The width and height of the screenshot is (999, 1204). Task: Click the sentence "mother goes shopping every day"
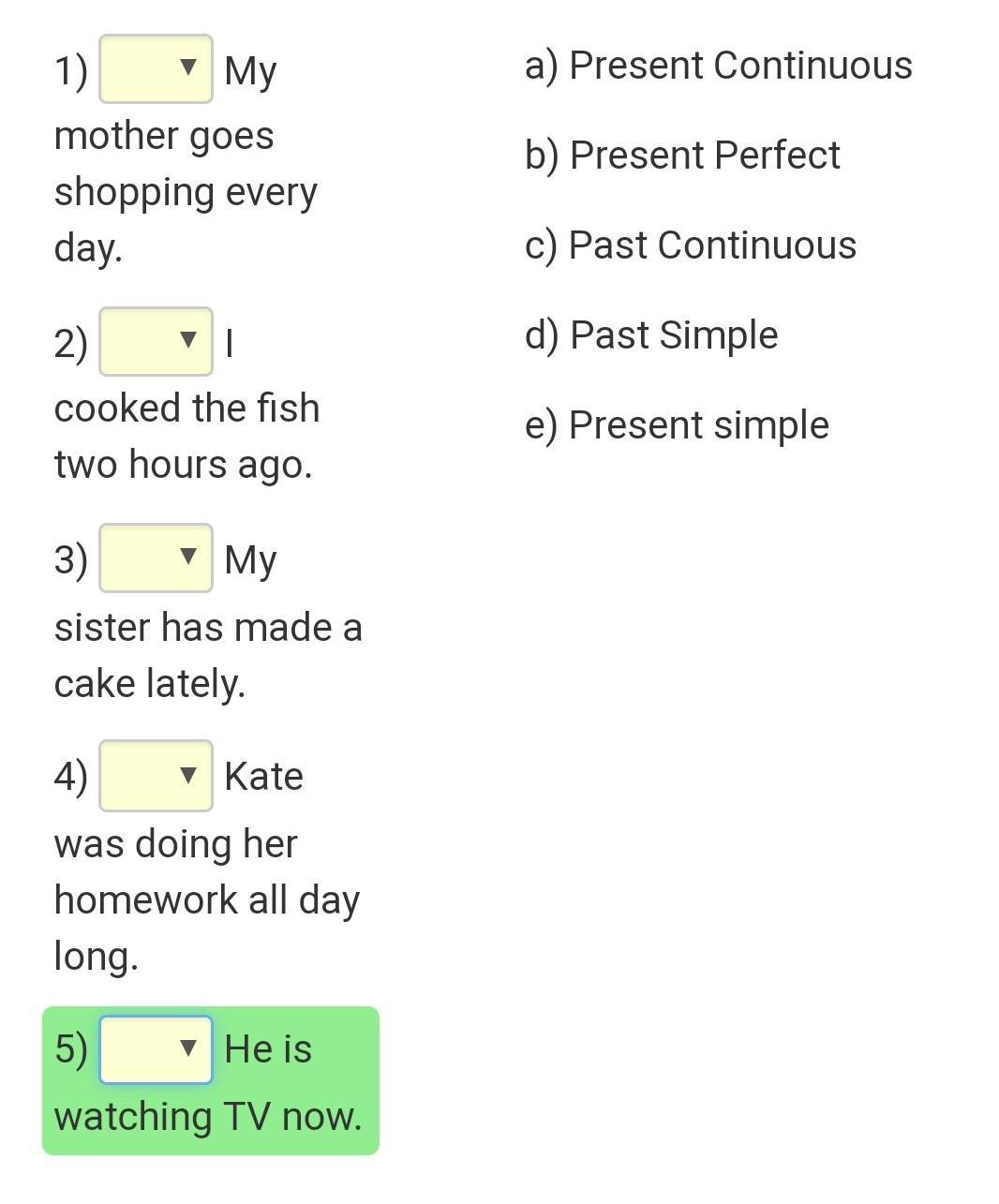[x=186, y=191]
